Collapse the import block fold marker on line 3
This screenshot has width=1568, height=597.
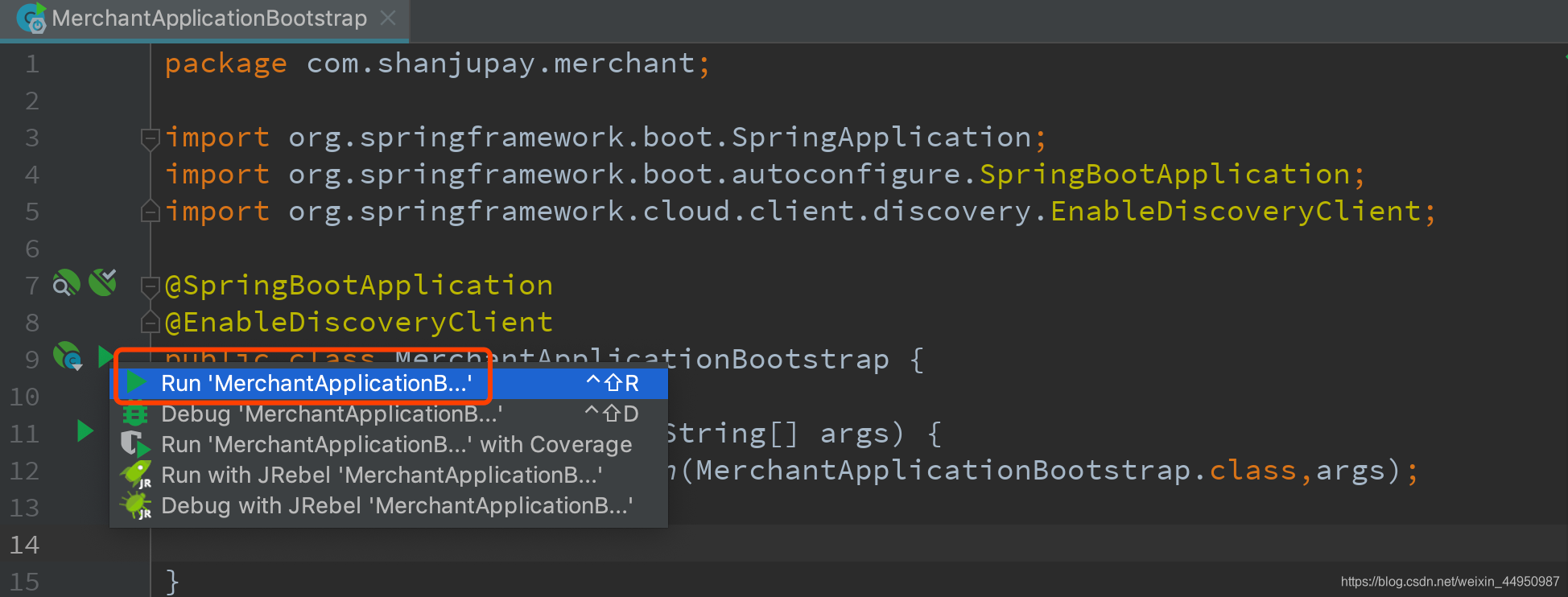tap(150, 139)
